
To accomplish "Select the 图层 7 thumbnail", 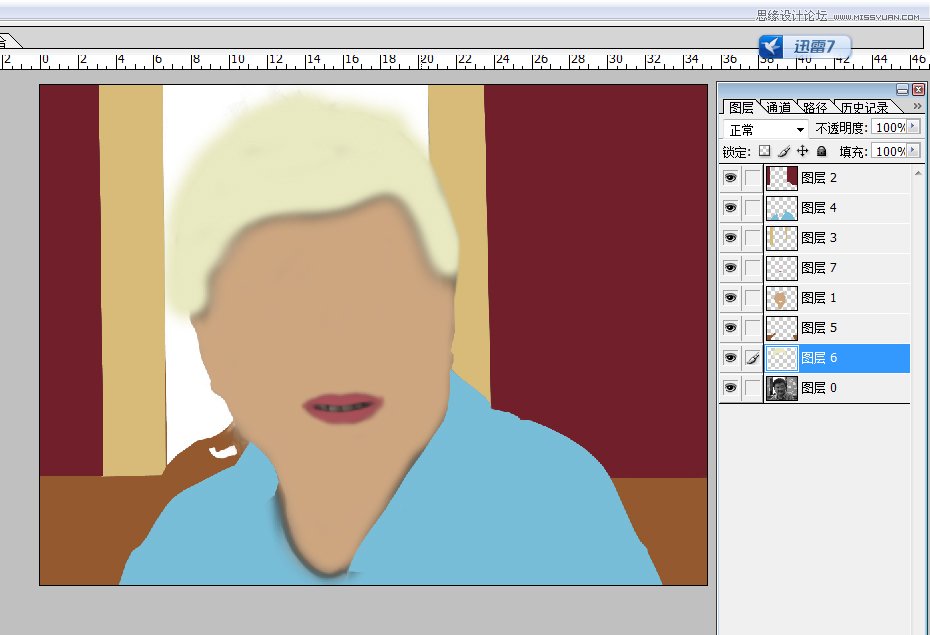I will coord(782,268).
